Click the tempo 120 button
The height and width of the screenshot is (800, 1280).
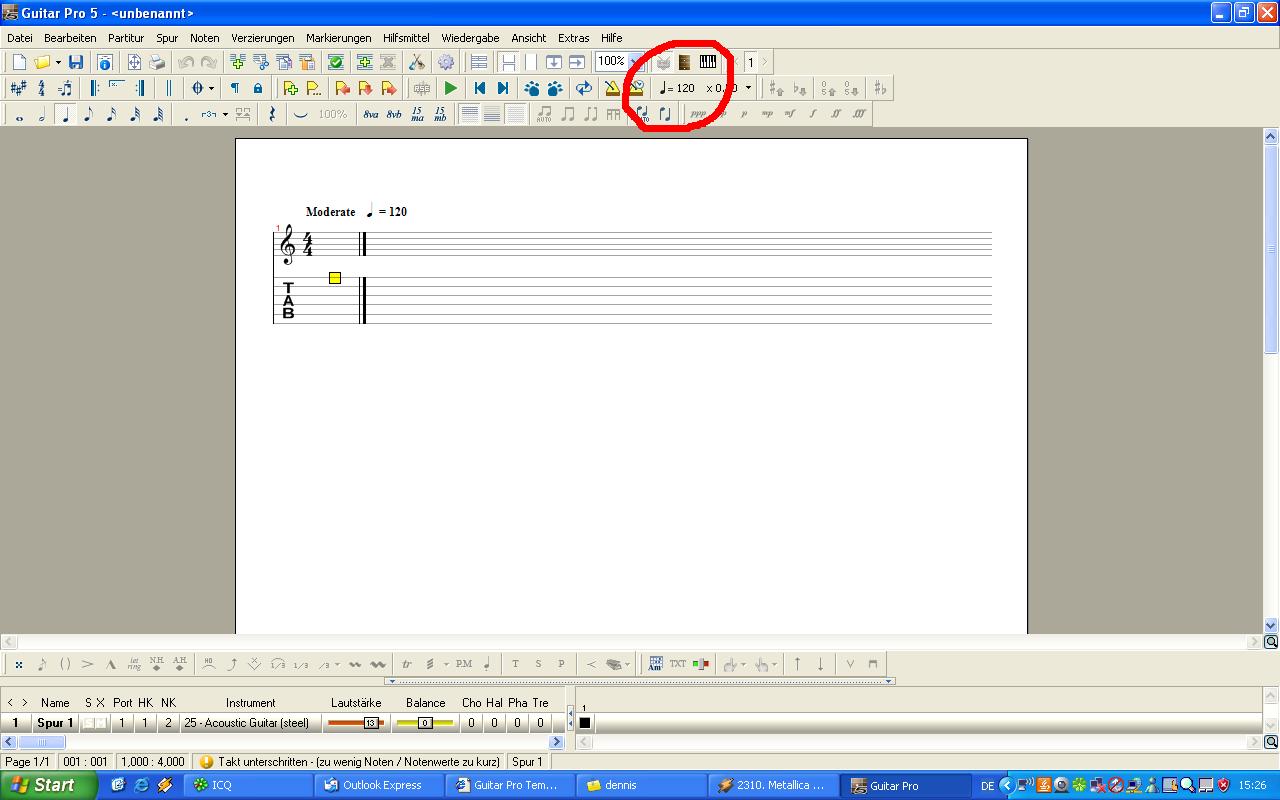pos(677,88)
